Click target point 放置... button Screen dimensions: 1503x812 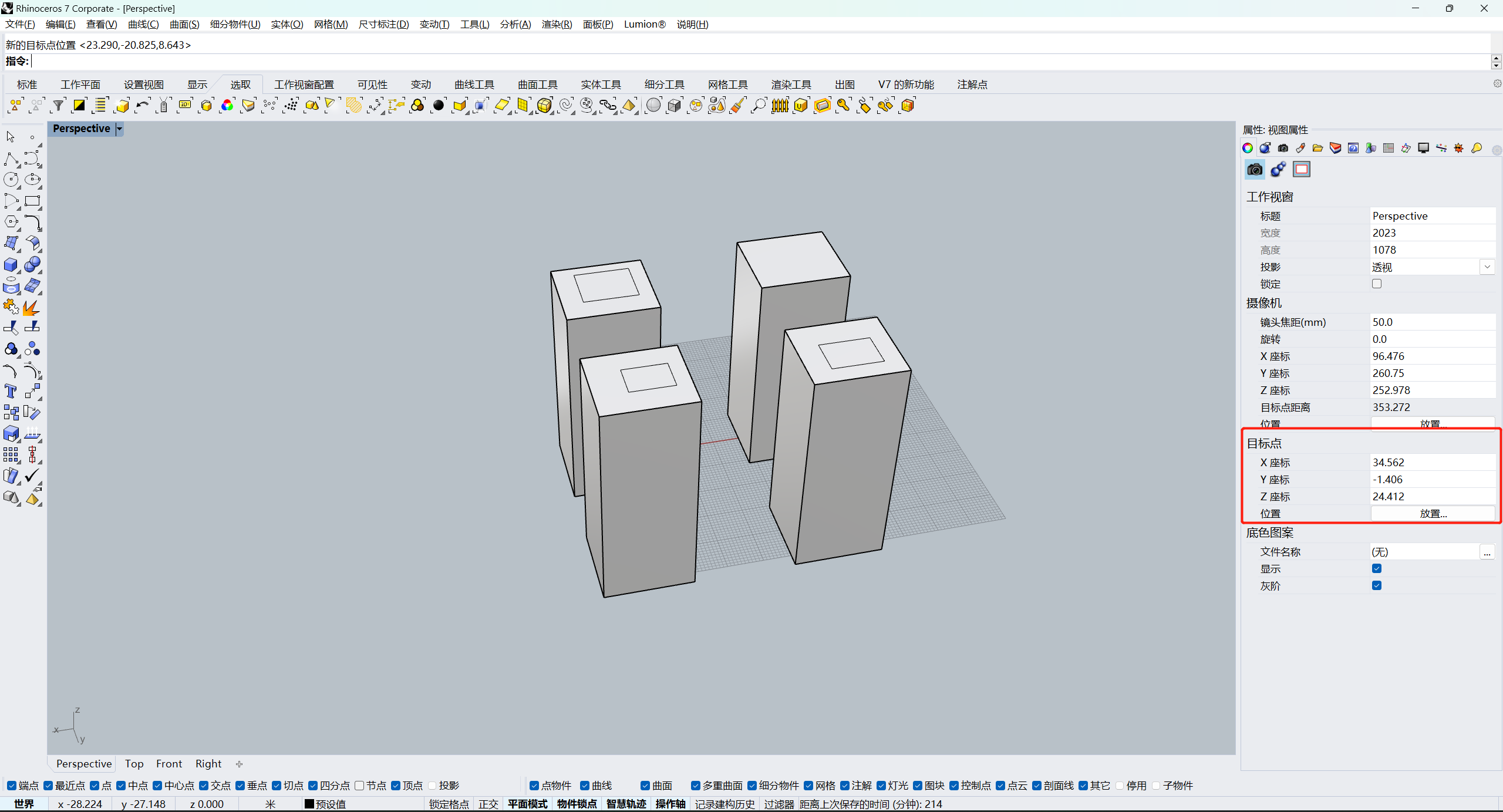[1433, 514]
